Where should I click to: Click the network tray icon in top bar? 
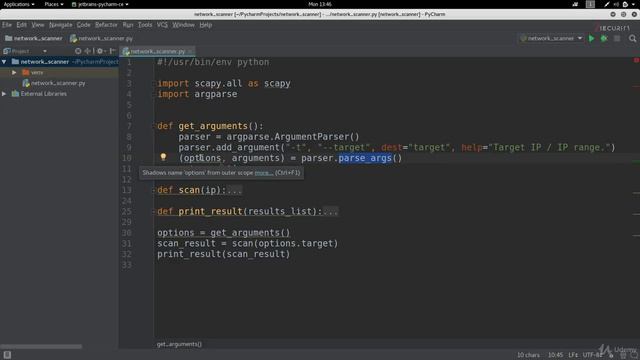pos(575,4)
